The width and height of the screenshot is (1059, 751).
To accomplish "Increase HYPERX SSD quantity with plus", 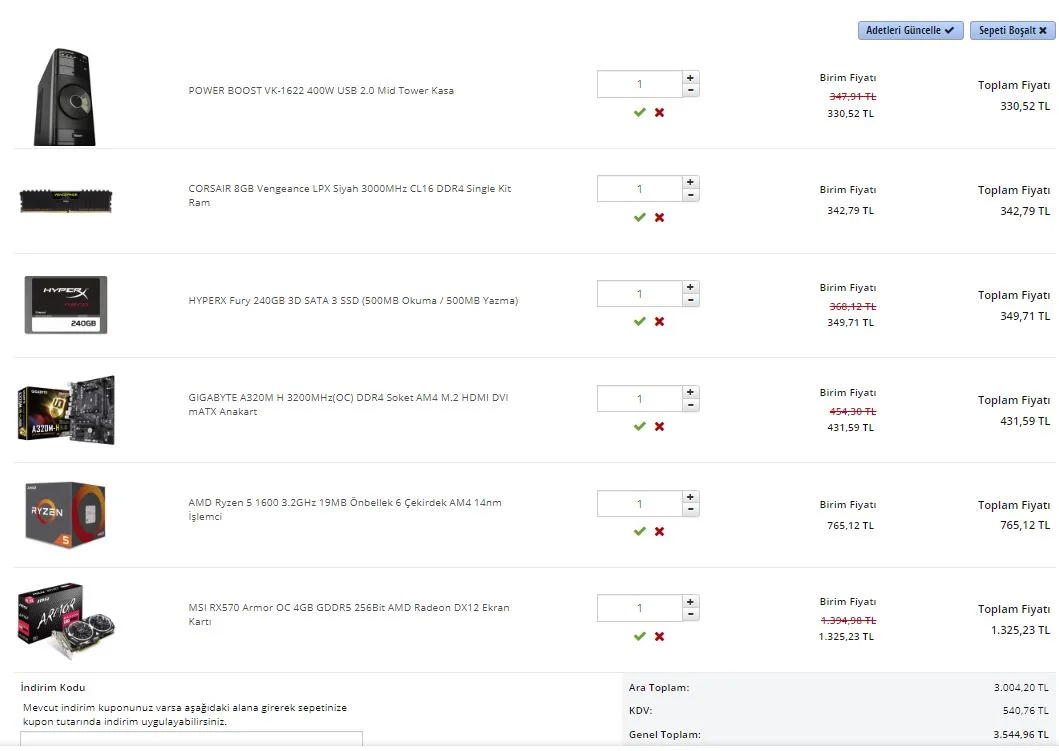I will (x=690, y=287).
